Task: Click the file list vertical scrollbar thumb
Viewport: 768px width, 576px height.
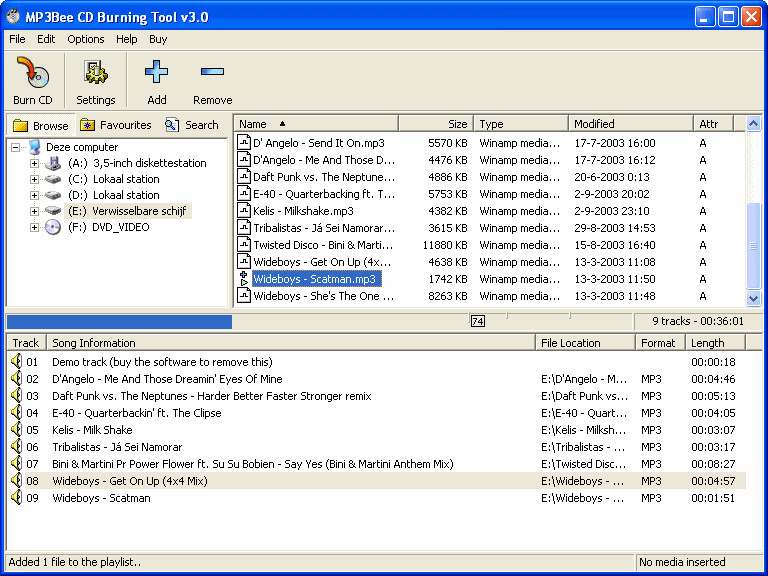Action: click(x=753, y=245)
